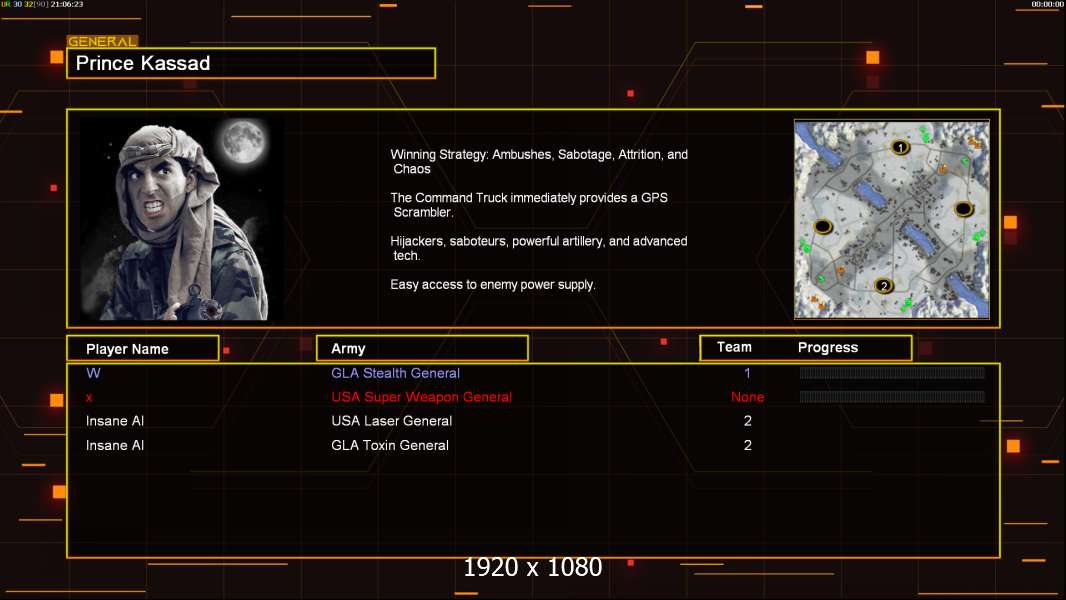Click the Team column header
This screenshot has height=600, width=1066.
point(734,347)
